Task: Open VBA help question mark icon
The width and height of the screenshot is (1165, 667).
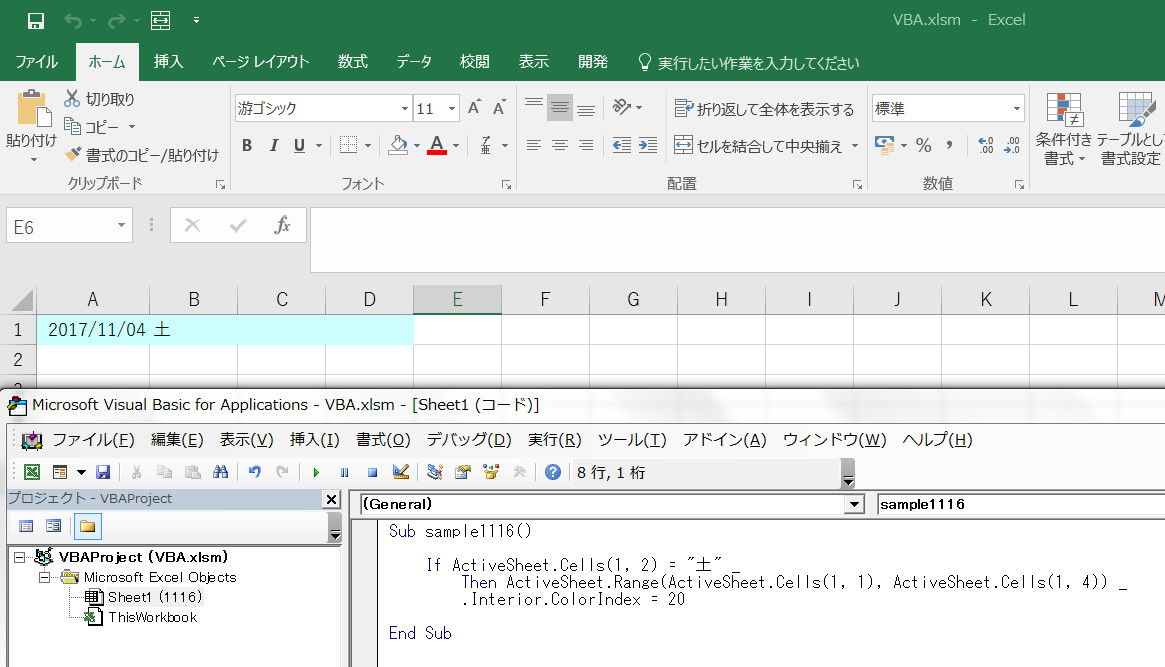Action: pos(552,472)
